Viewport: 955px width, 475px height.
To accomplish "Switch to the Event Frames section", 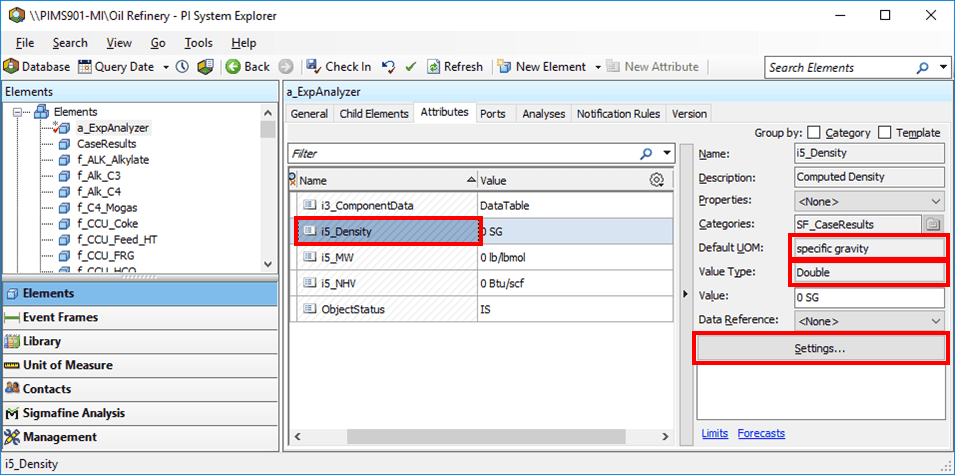I will [x=140, y=317].
